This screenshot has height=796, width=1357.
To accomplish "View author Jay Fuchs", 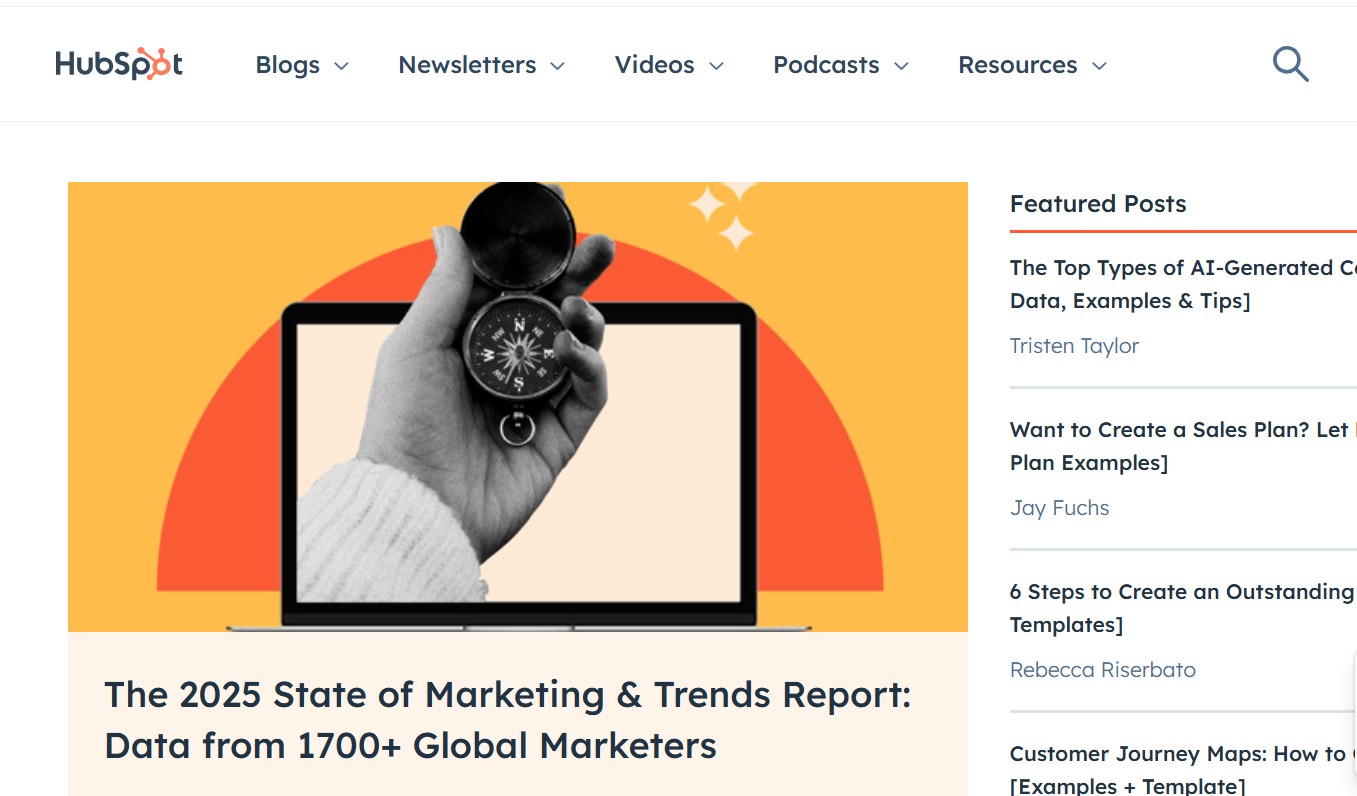I will (1059, 508).
